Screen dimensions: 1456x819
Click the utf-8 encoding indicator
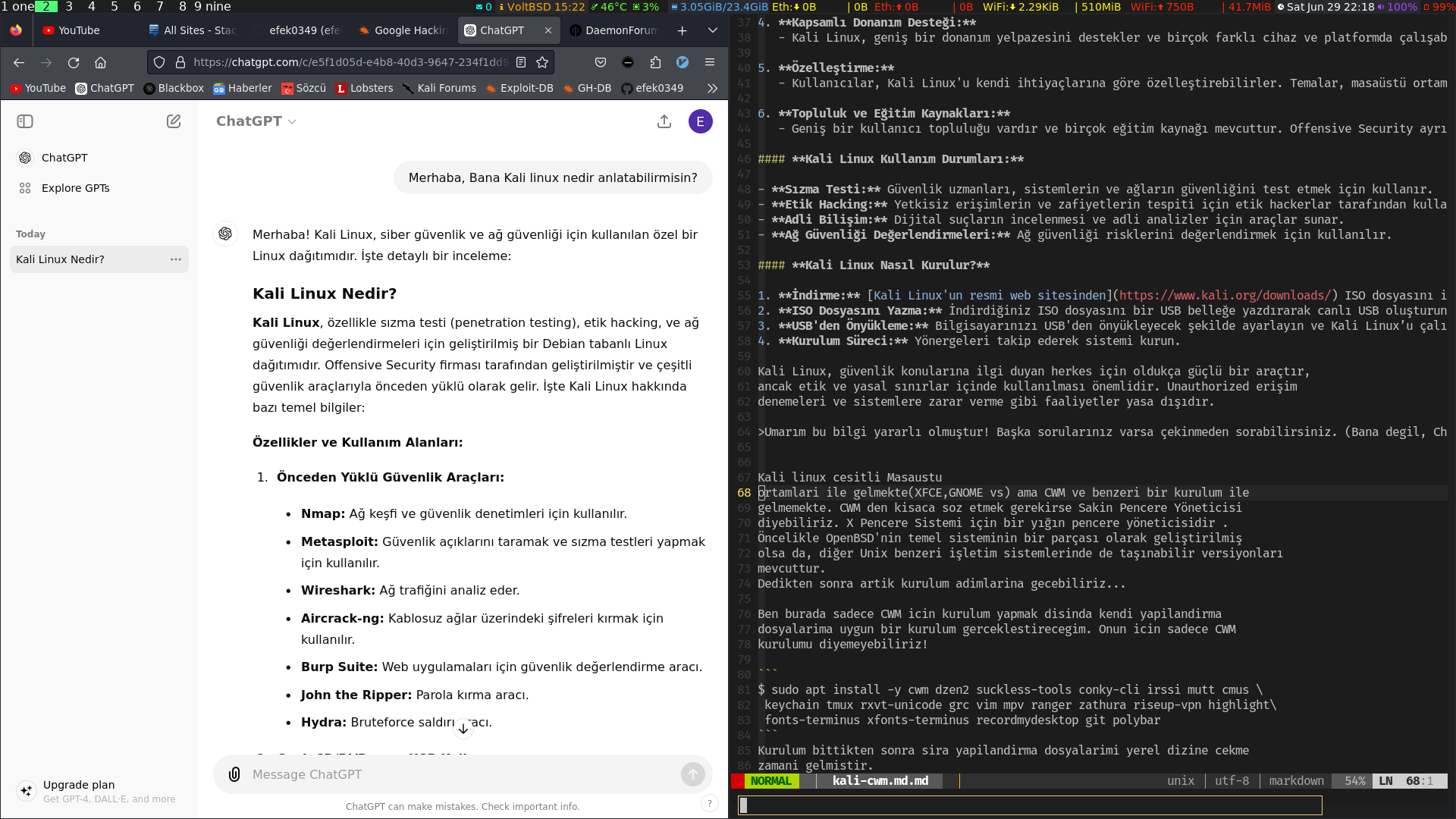click(x=1232, y=781)
